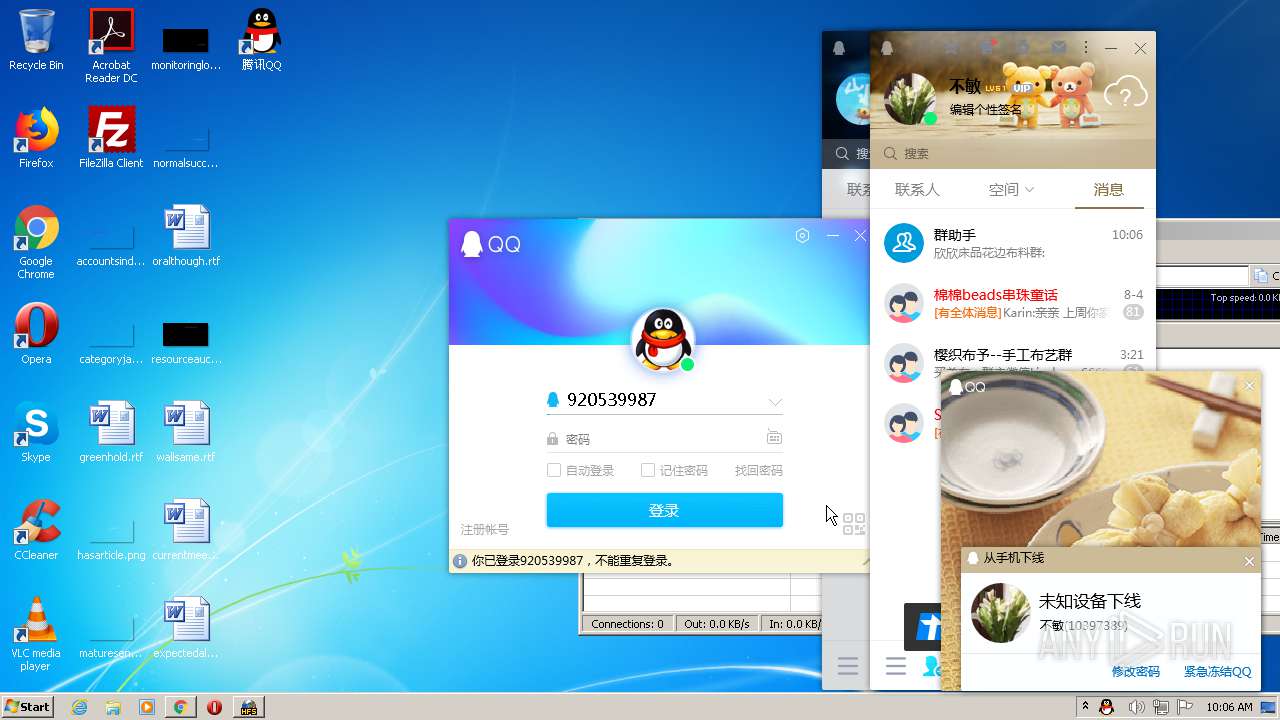This screenshot has height=720, width=1280.
Task: Click Connections: 0 status in HFS window
Action: (627, 624)
